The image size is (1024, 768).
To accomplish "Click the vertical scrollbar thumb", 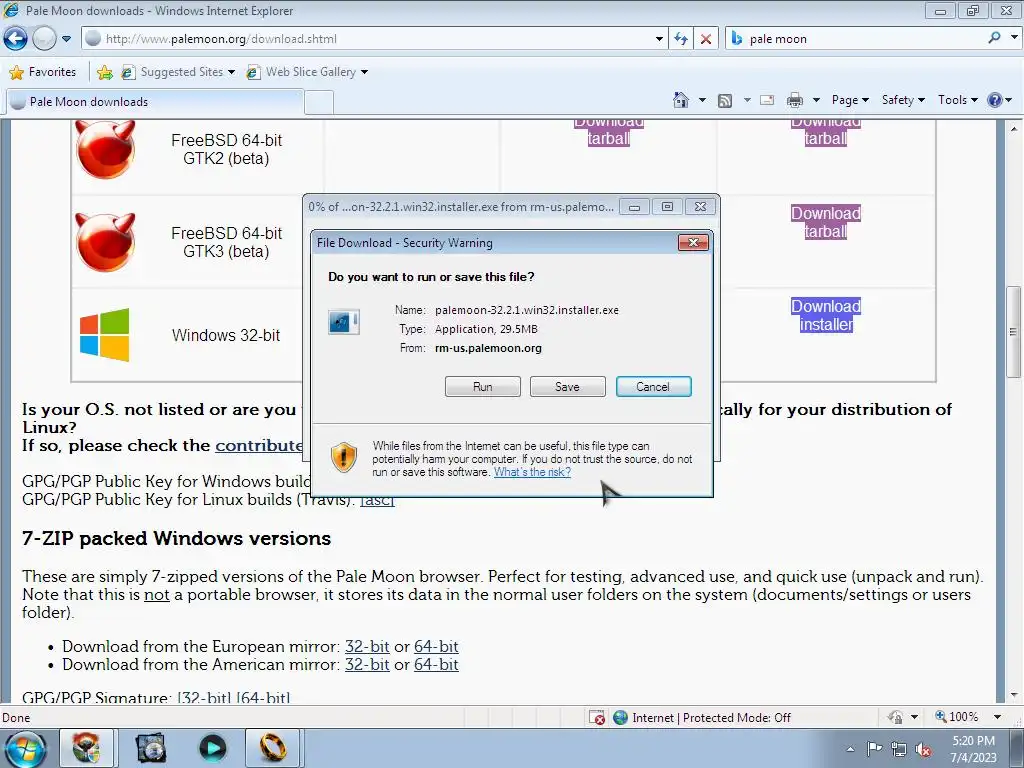I will click(x=1014, y=332).
